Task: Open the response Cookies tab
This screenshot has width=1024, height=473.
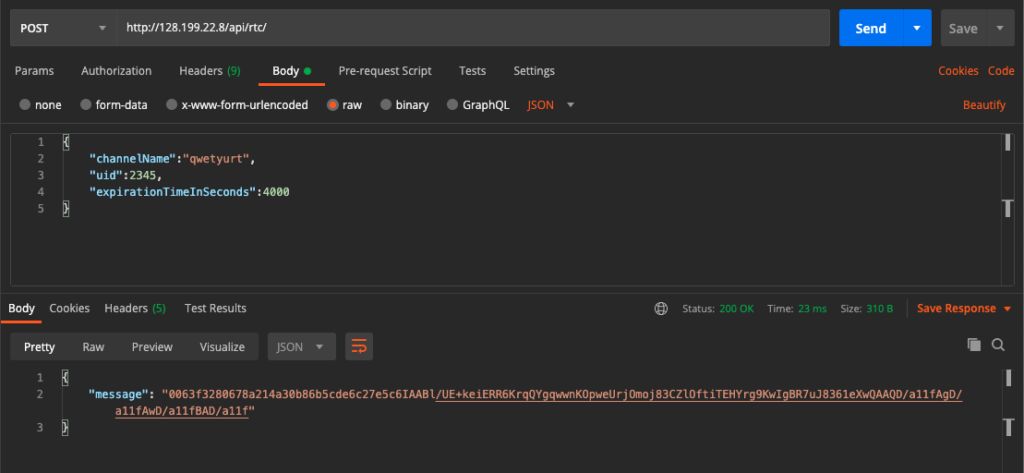Action: 69,308
